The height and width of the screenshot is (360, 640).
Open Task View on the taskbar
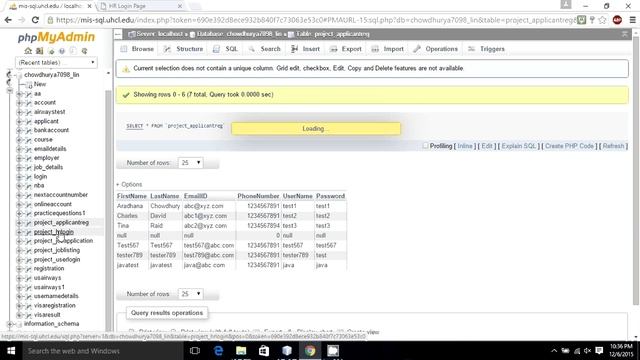[x=195, y=351]
